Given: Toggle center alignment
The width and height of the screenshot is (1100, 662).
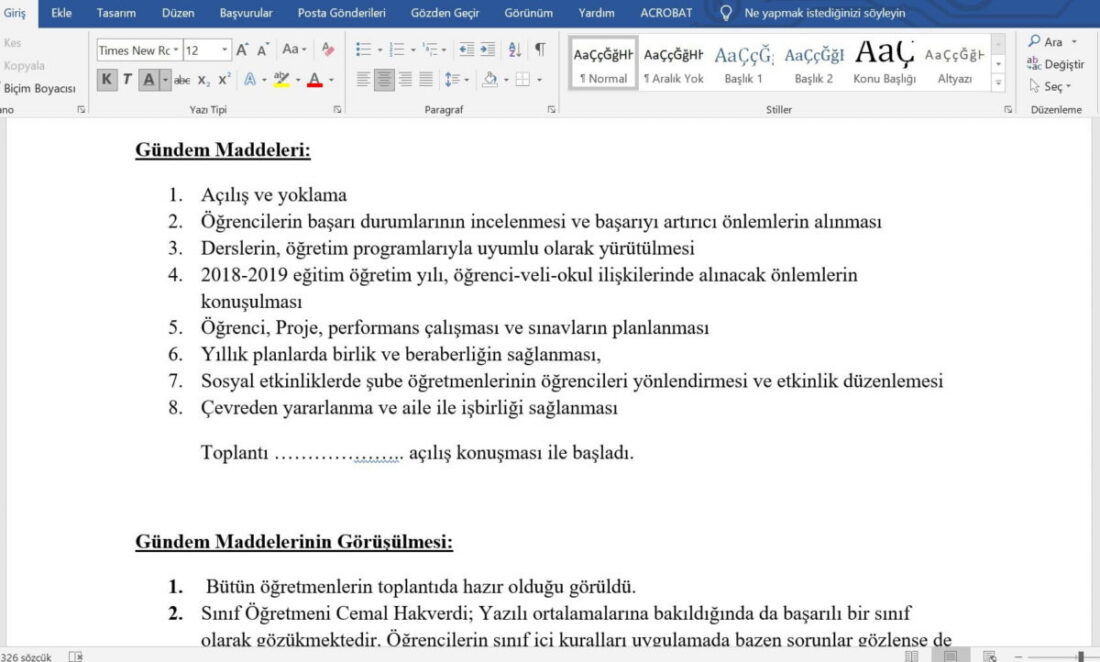Looking at the screenshot, I should [384, 79].
